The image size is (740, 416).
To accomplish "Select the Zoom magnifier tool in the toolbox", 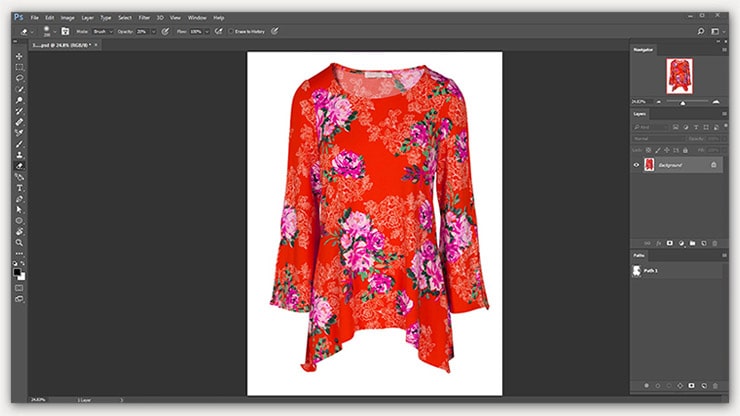I will [x=19, y=242].
